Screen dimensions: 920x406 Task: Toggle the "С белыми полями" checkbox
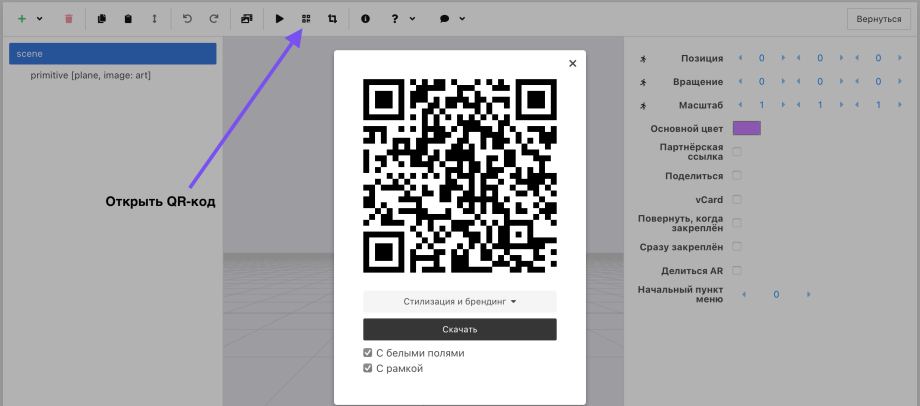(x=368, y=353)
